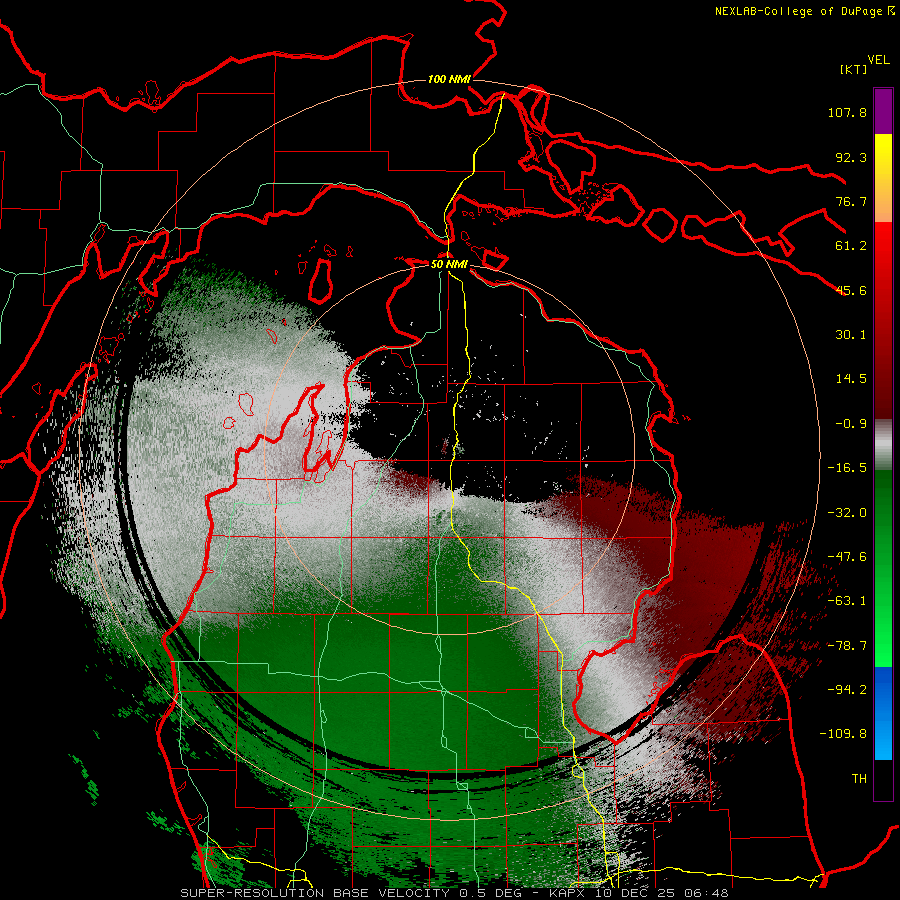Select the 76.7 velocity scale value
Image resolution: width=900 pixels, height=900 pixels.
[851, 201]
